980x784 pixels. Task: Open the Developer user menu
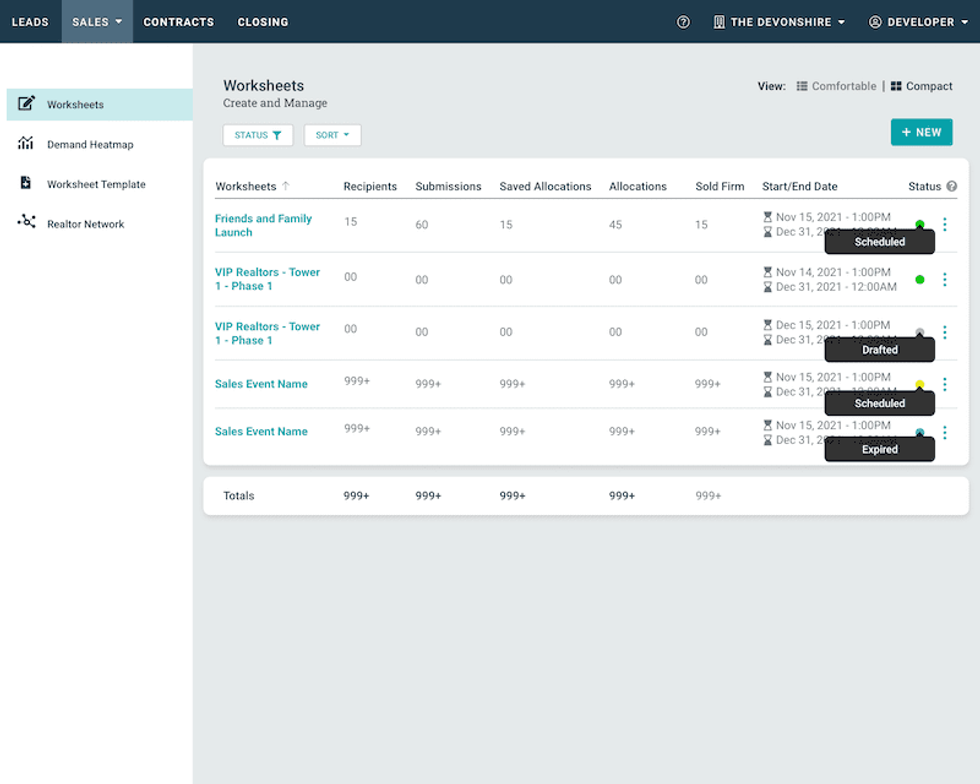tap(918, 22)
